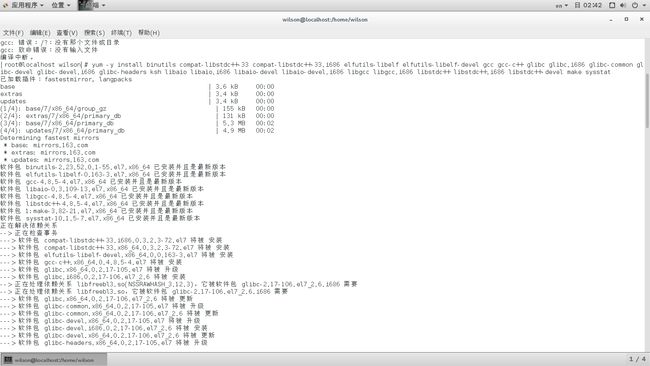Click the '(4/4): updates/7/x86_64/primary_db' line
Viewport: 650px width, 366px height.
pos(137,131)
